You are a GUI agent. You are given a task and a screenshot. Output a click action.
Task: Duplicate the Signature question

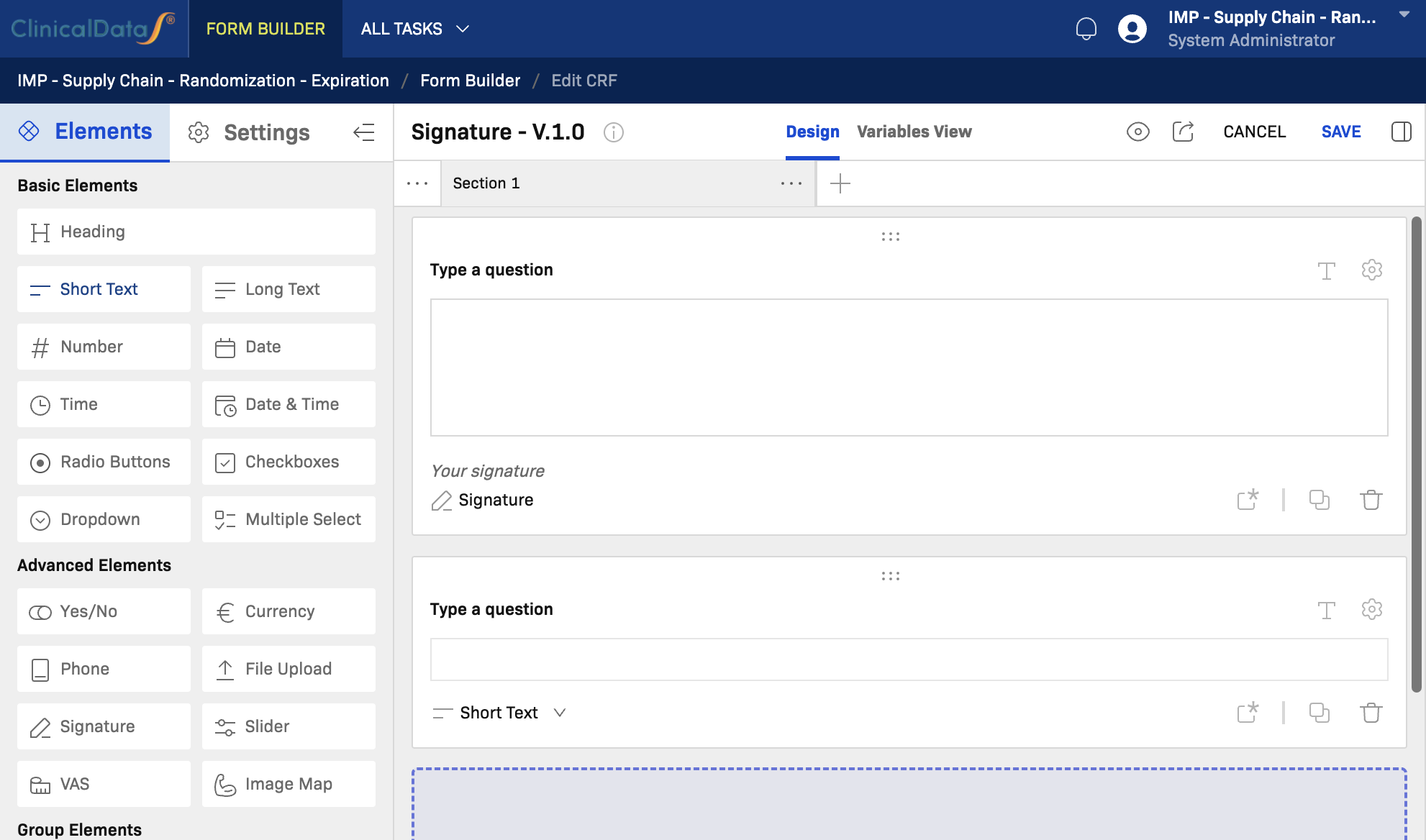point(1319,500)
